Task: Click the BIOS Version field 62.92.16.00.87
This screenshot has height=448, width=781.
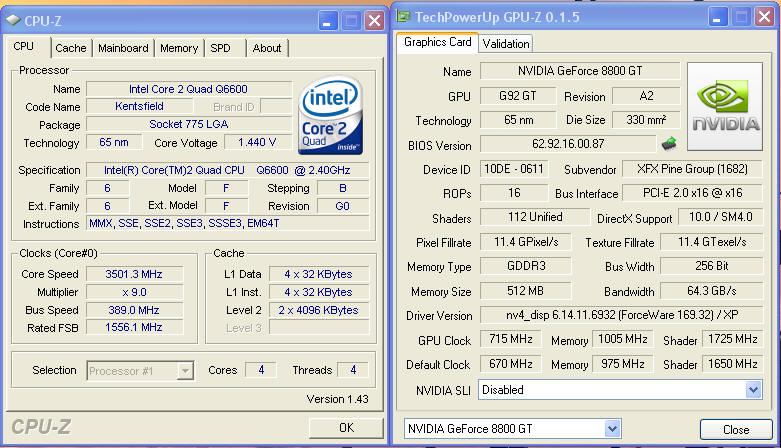Action: (568, 144)
